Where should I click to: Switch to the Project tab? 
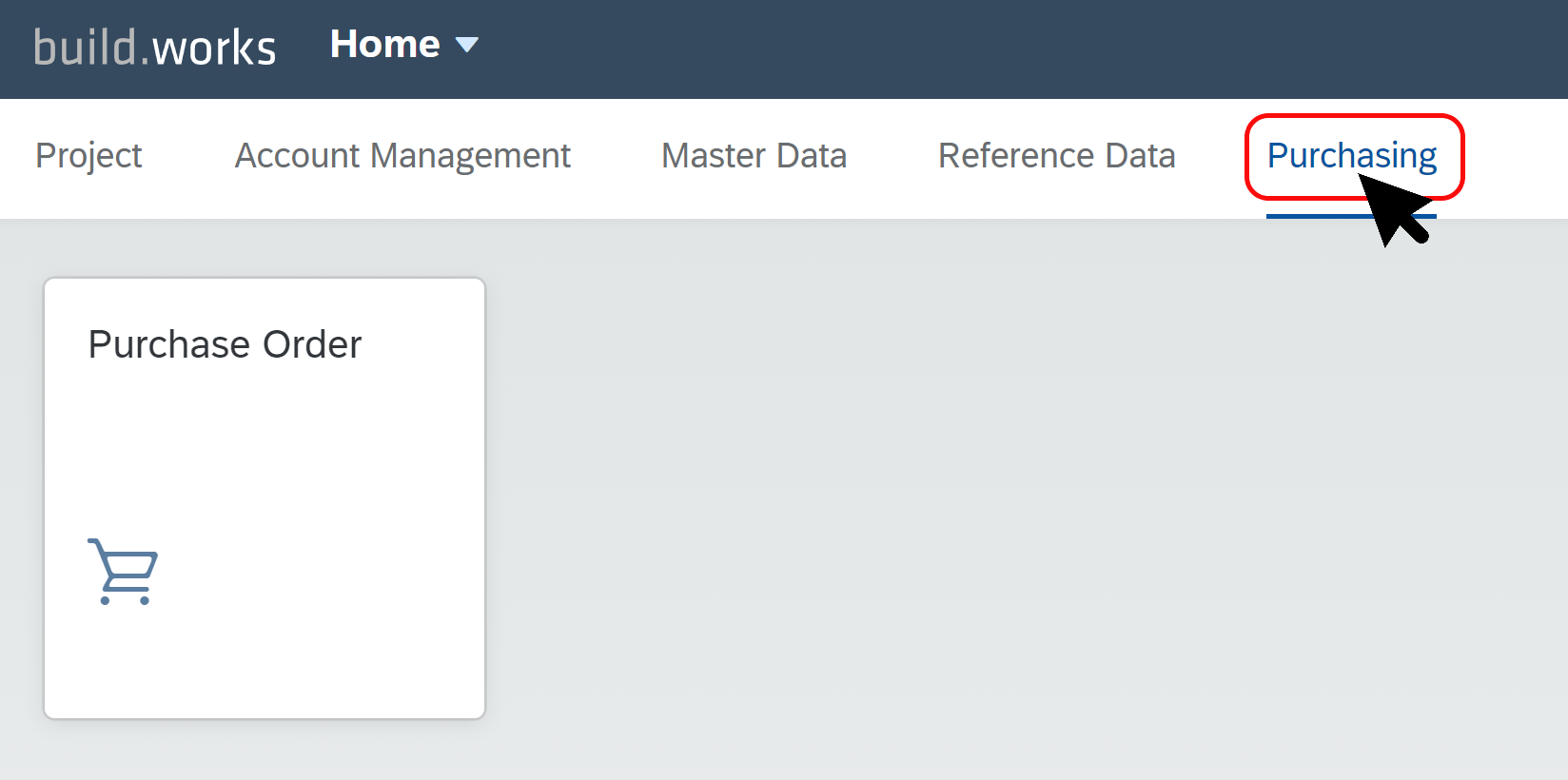tap(88, 156)
